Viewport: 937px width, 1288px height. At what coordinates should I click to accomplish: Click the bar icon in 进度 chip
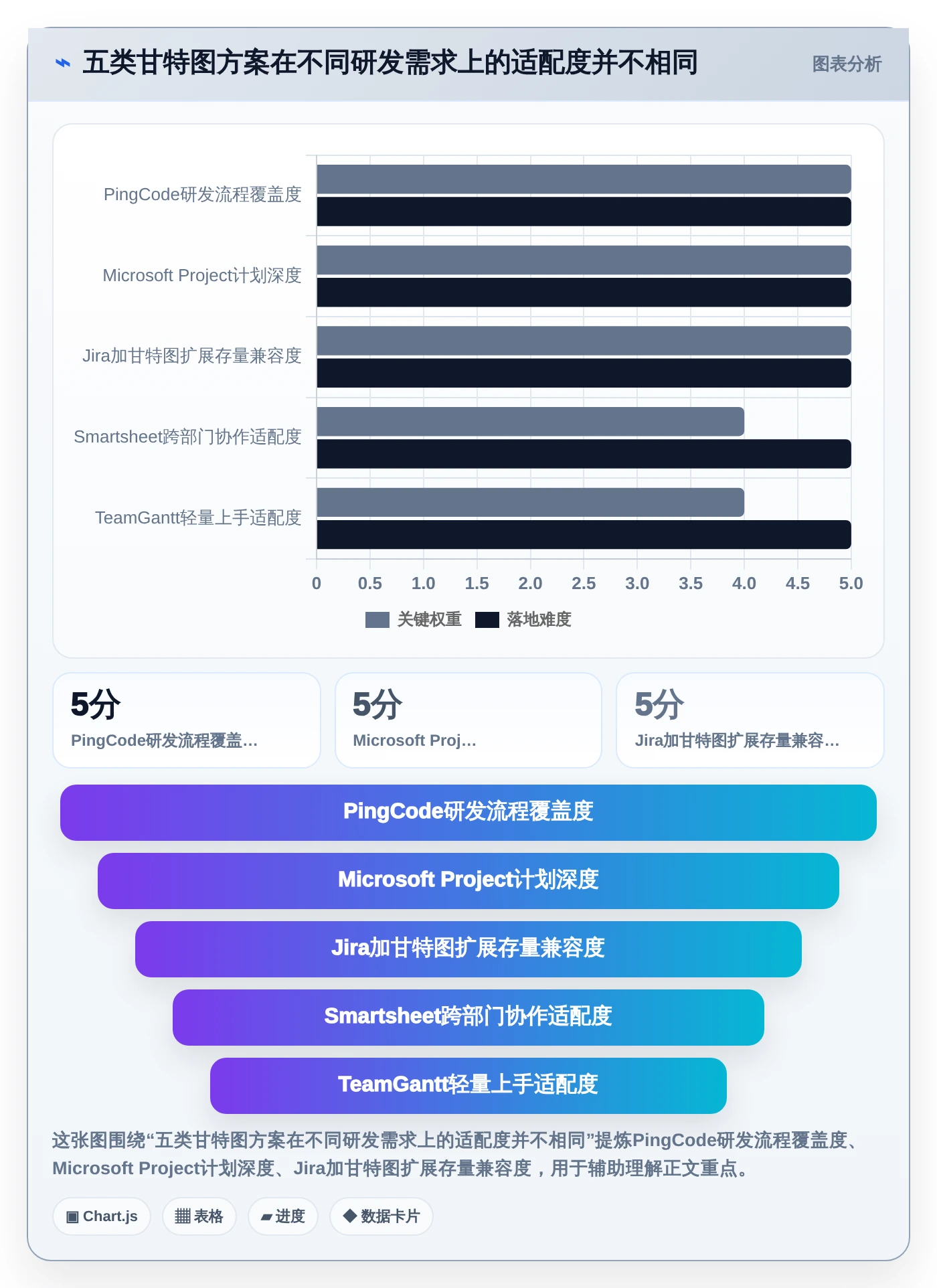tap(266, 1217)
